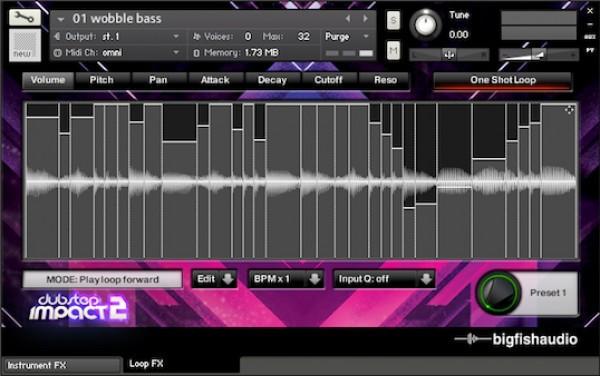Switch to the Reso tab
600x376 pixels.
click(385, 80)
